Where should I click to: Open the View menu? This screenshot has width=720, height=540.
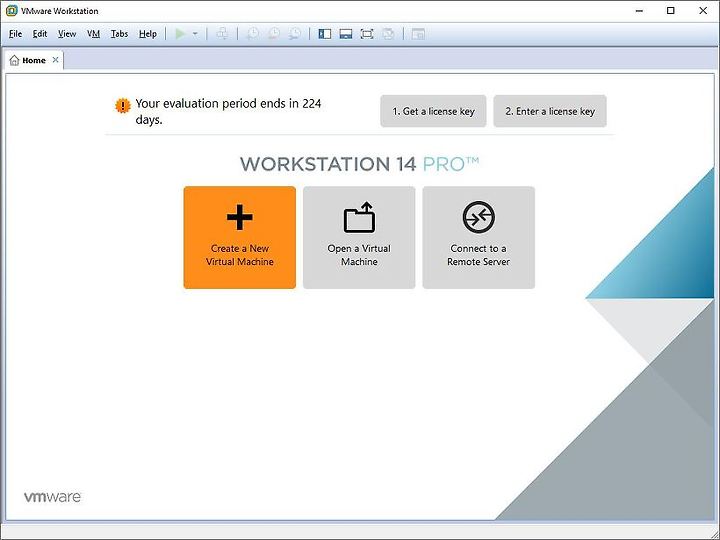coord(67,34)
